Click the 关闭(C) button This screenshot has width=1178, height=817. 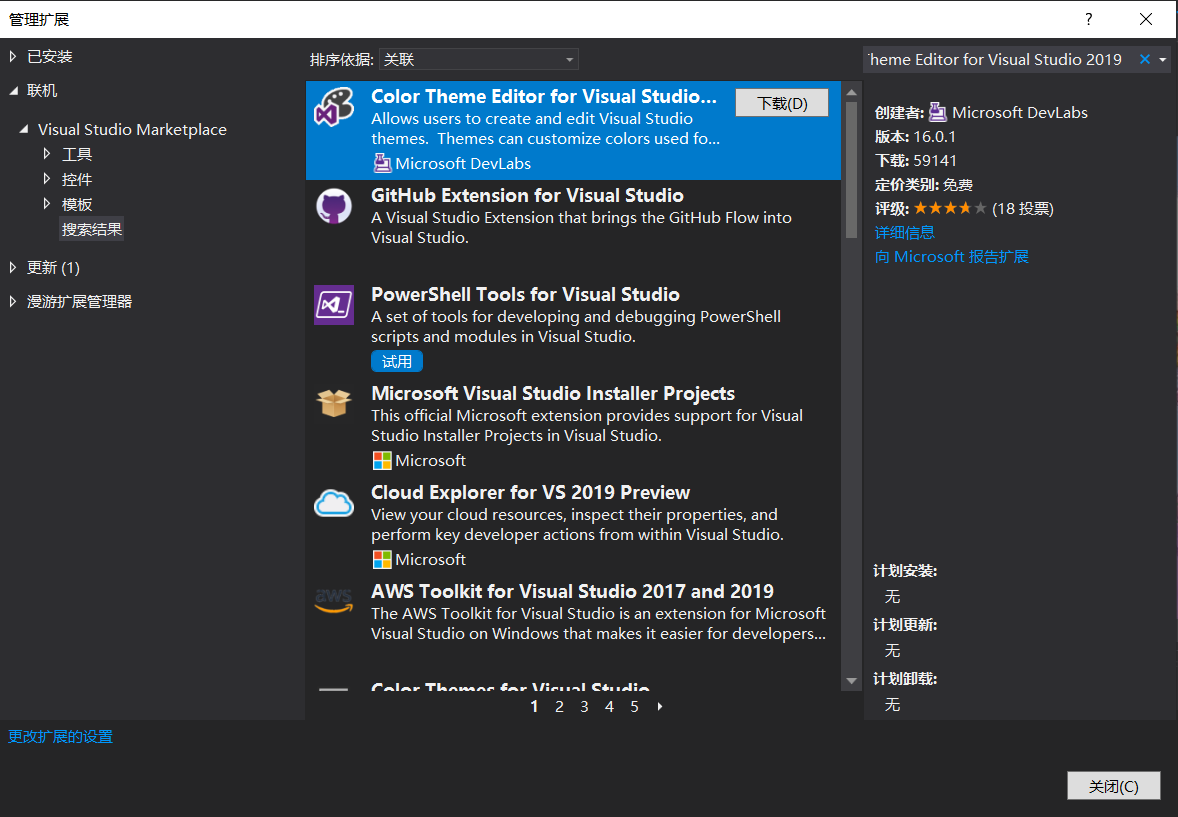1113,786
